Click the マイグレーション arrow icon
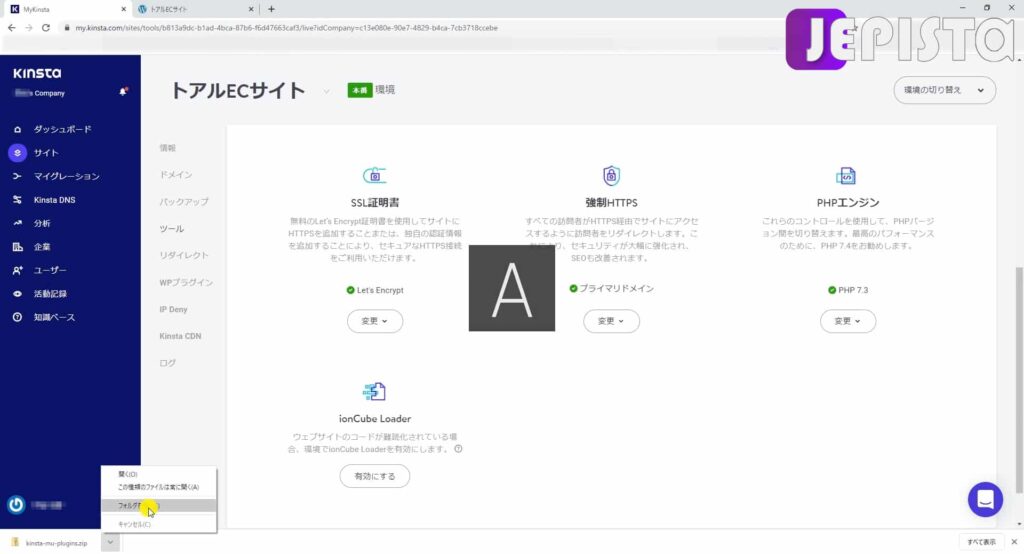The height and width of the screenshot is (554, 1024). point(18,176)
